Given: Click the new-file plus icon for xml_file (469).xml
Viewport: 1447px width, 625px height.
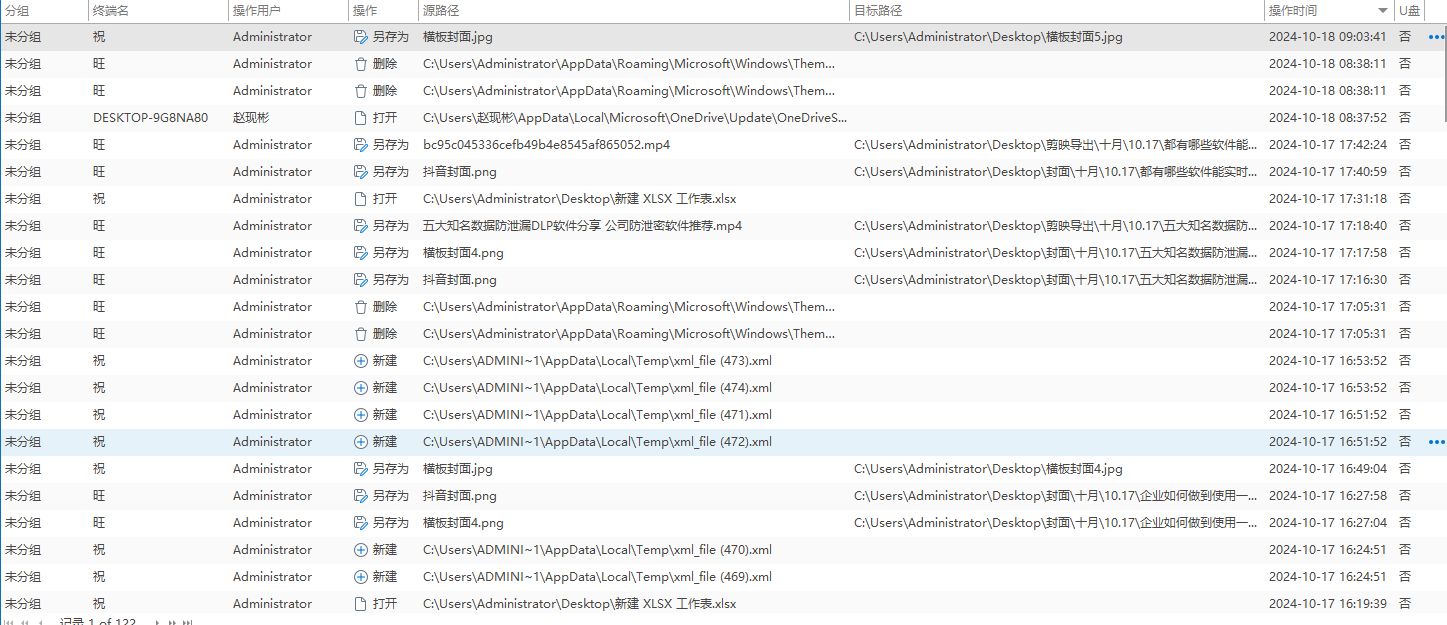Looking at the screenshot, I should (x=361, y=577).
